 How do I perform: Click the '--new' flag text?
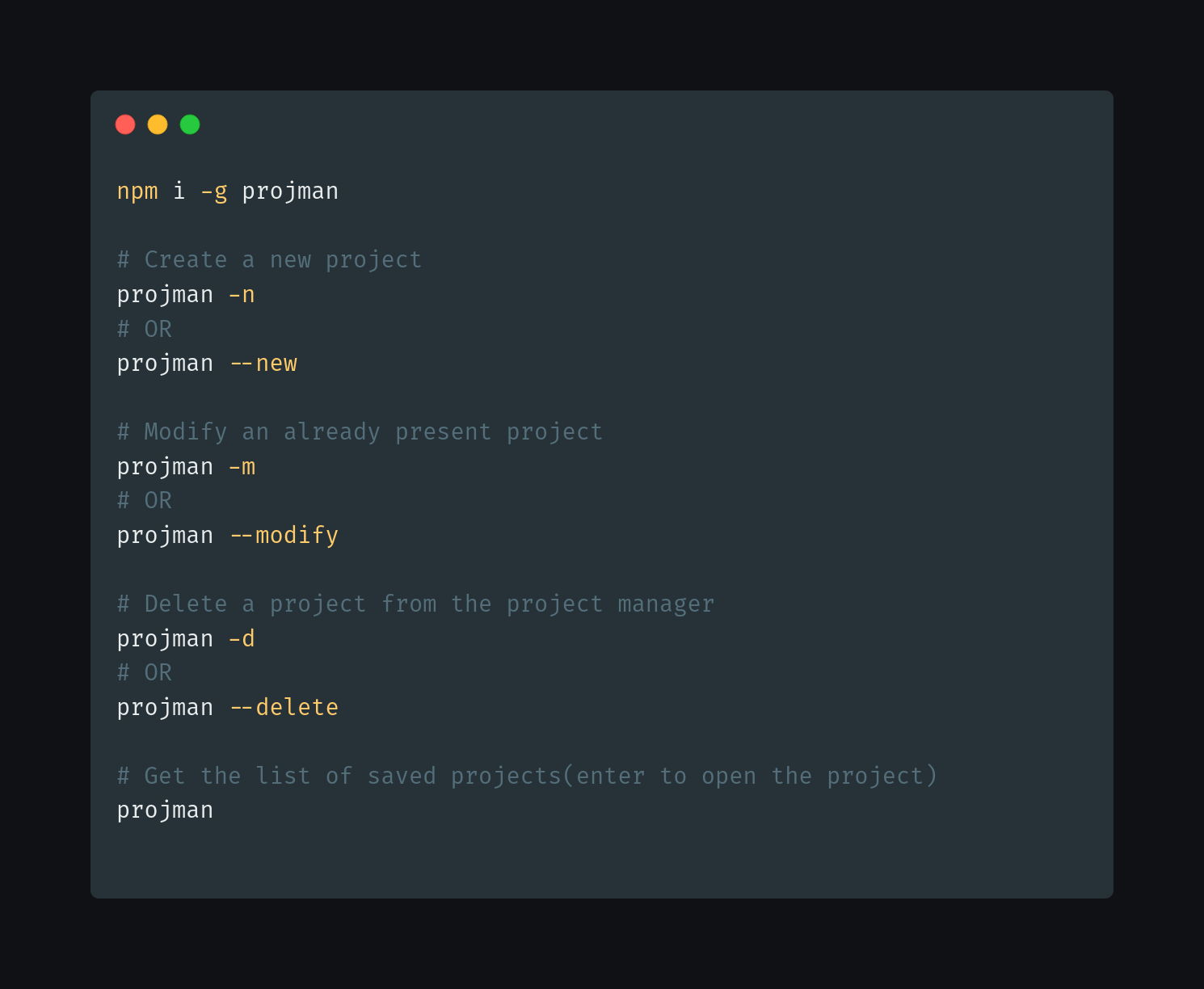click(264, 364)
